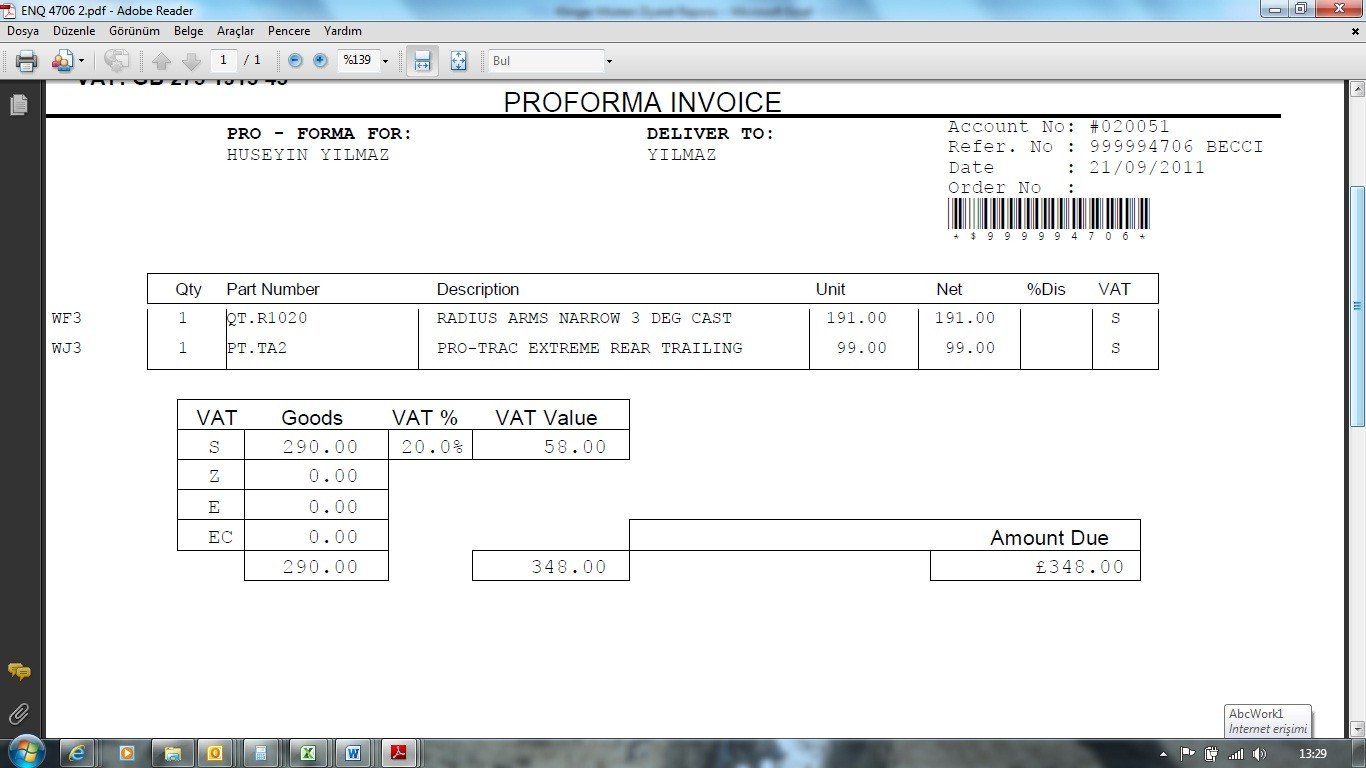The height and width of the screenshot is (768, 1366).
Task: Open the dropdown arrow beside the collaborate icon
Action: point(82,61)
